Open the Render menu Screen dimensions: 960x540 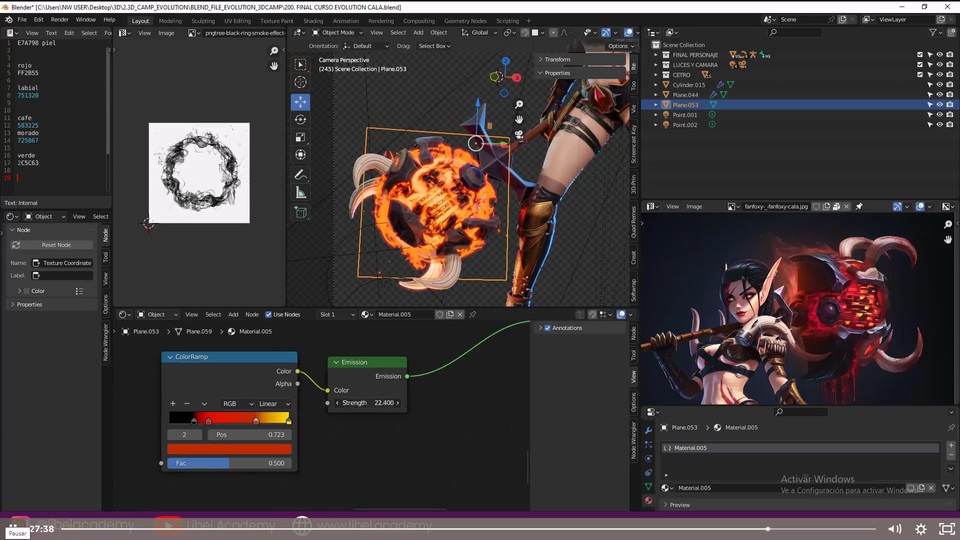(60, 19)
